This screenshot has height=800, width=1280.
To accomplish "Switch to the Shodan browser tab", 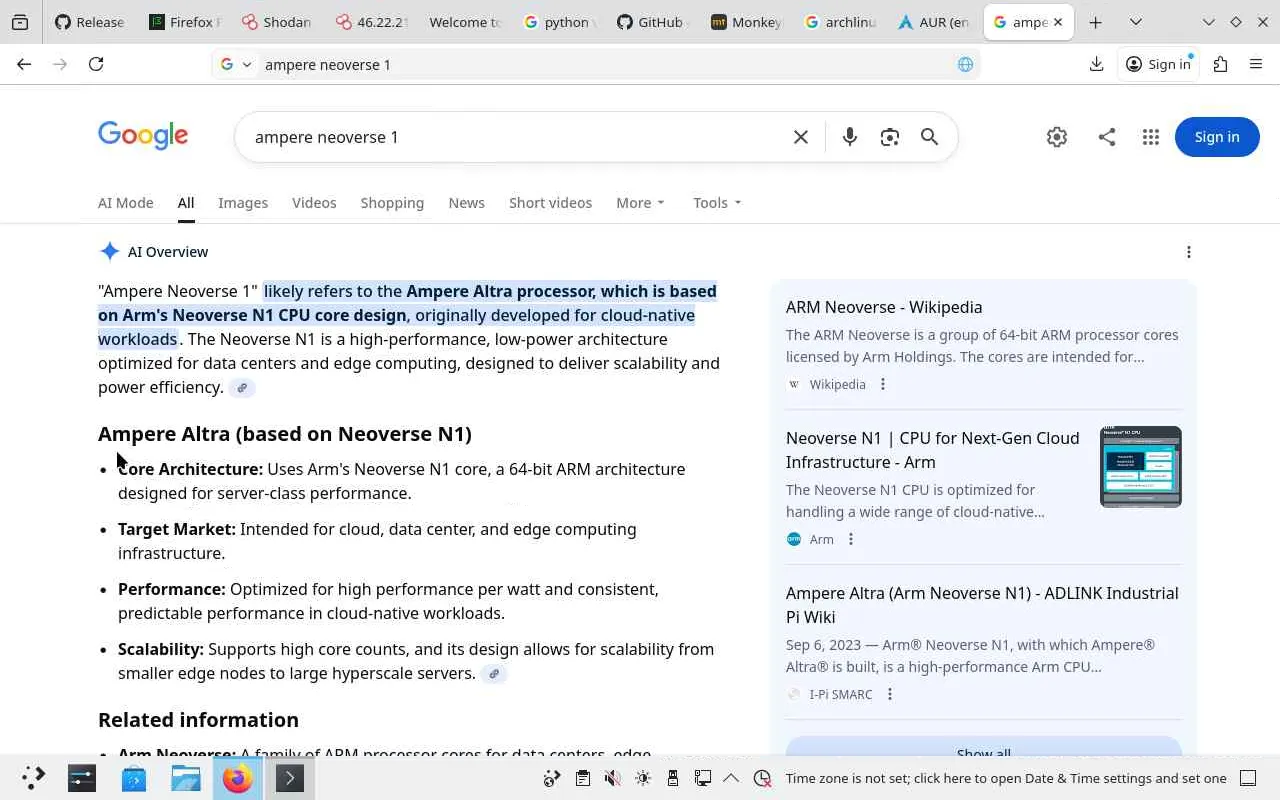I will click(x=277, y=22).
